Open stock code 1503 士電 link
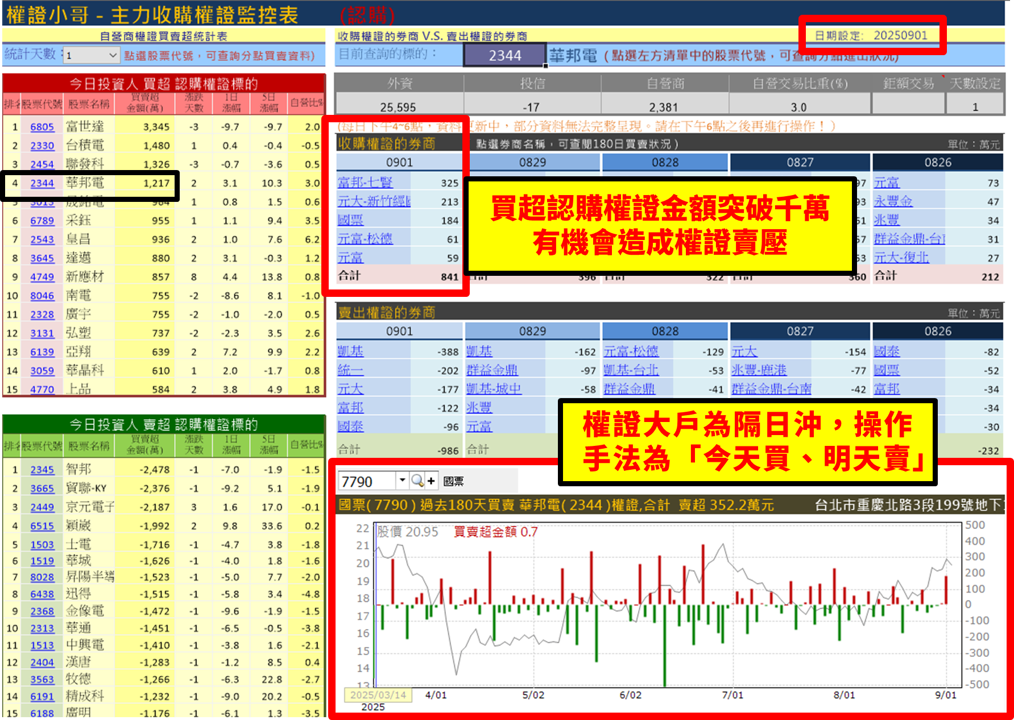Image resolution: width=1014 pixels, height=720 pixels. pyautogui.click(x=42, y=545)
